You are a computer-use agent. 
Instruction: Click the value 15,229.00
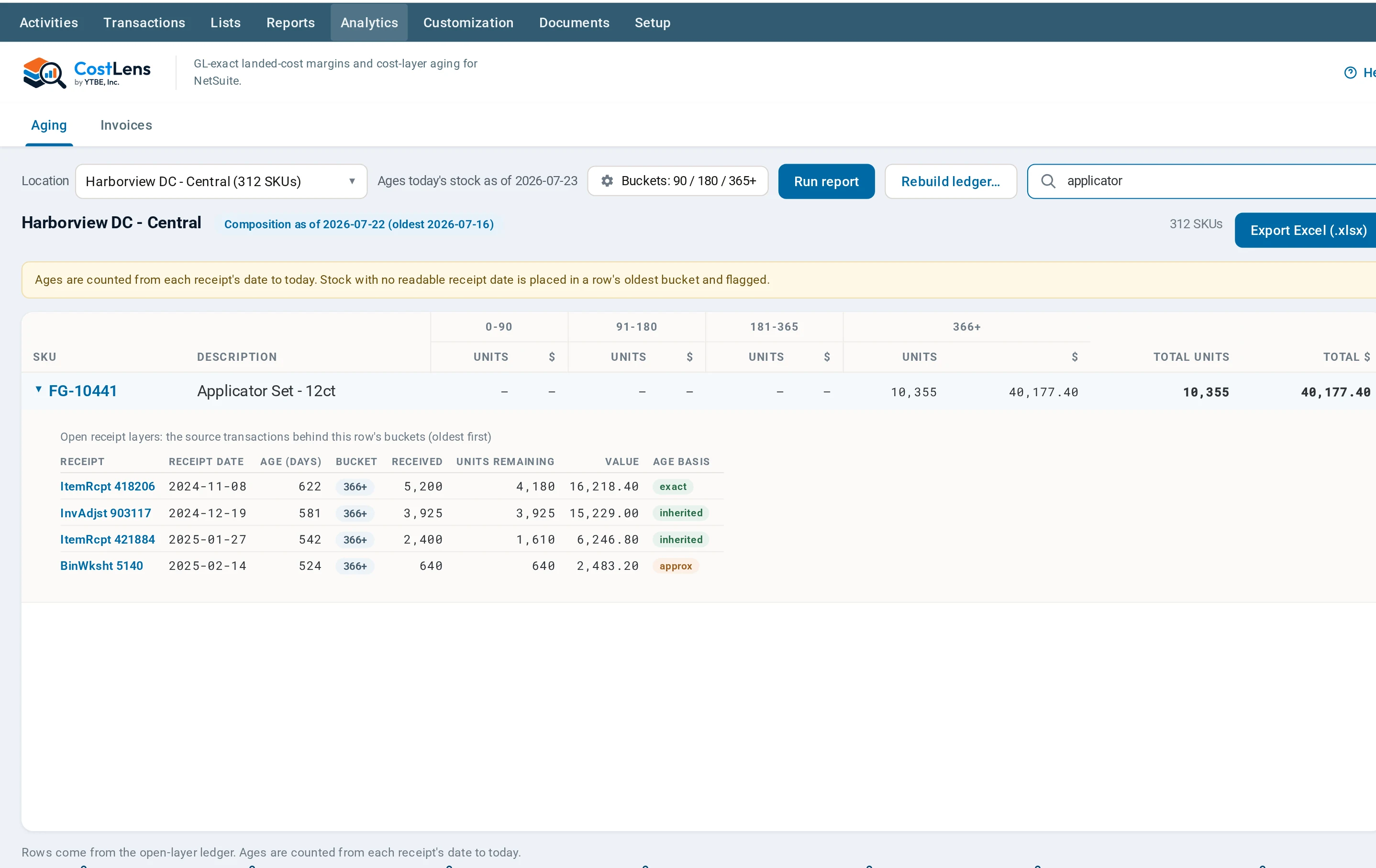click(x=603, y=513)
